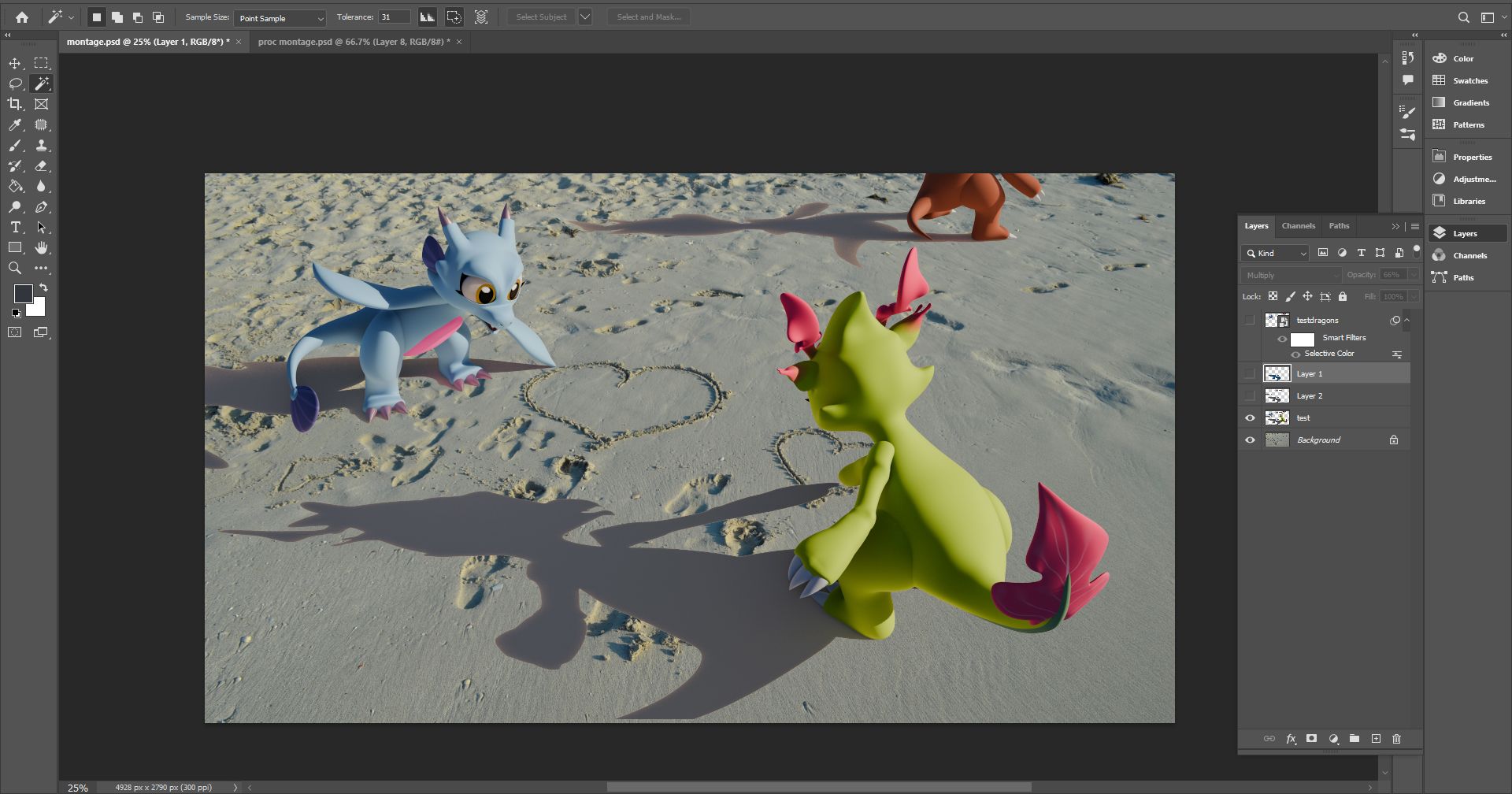Select the Clone Stamp tool
This screenshot has height=794, width=1512.
(41, 146)
